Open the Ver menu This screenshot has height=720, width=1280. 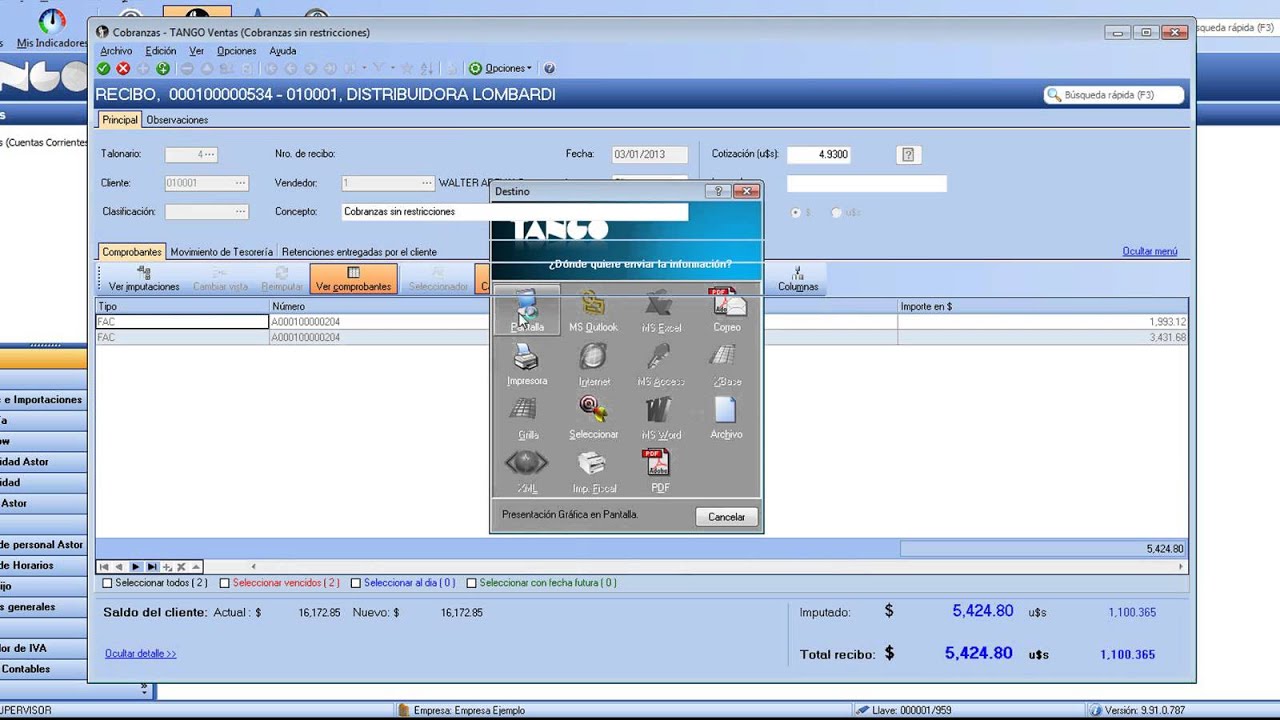(x=196, y=51)
